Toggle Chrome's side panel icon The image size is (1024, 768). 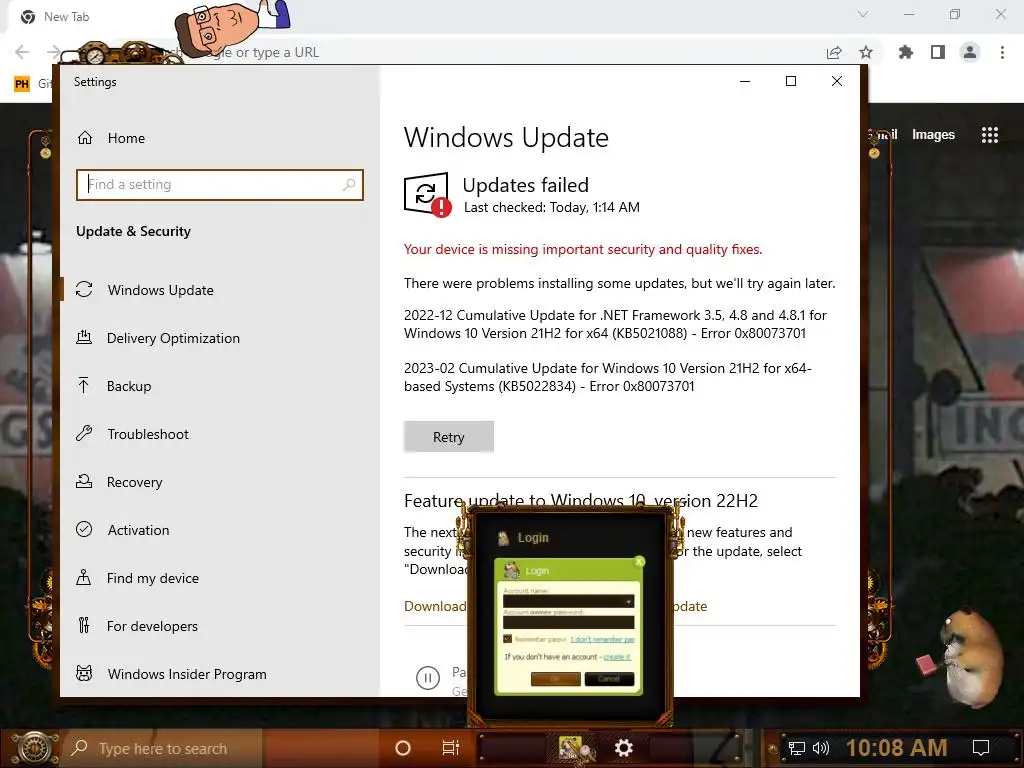[938, 52]
